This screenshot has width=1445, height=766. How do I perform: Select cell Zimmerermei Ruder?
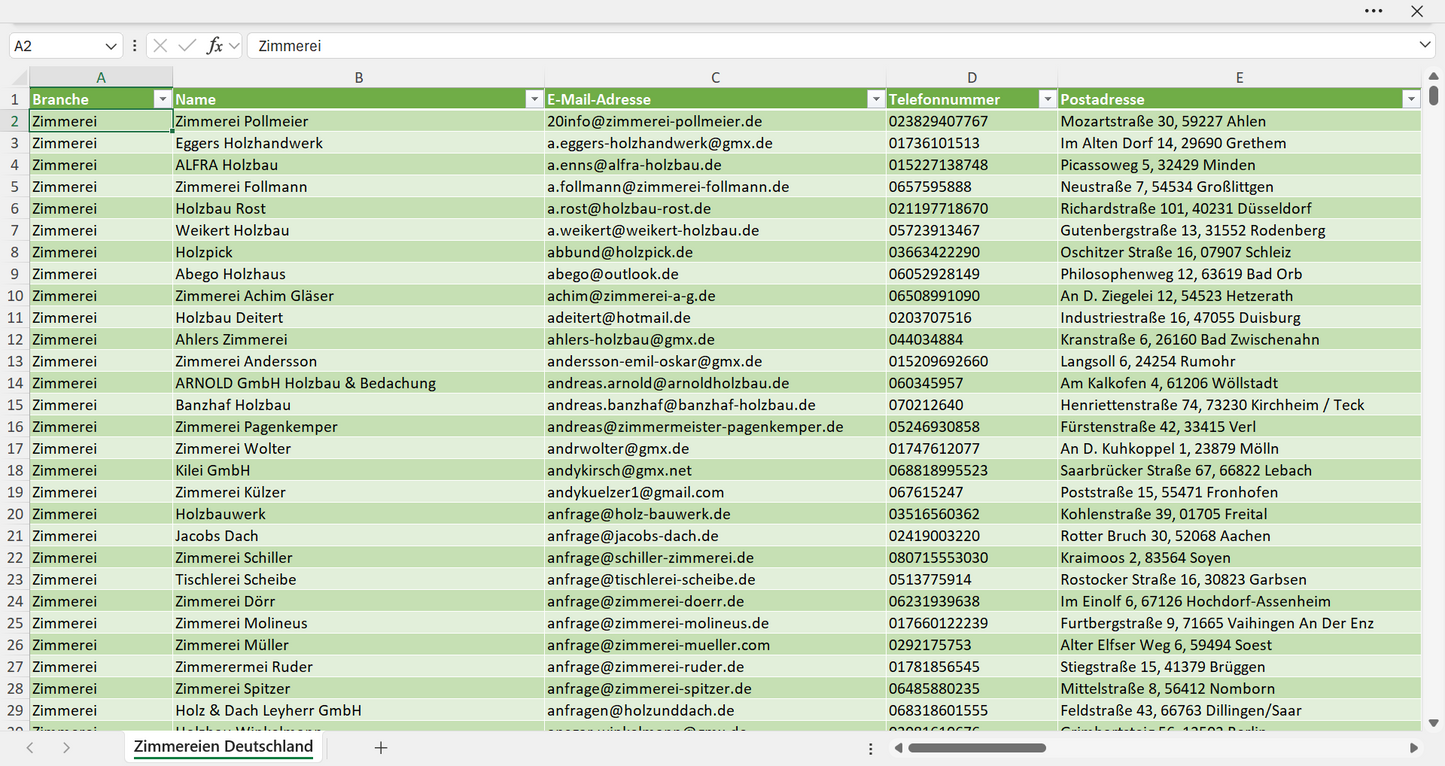pos(358,667)
